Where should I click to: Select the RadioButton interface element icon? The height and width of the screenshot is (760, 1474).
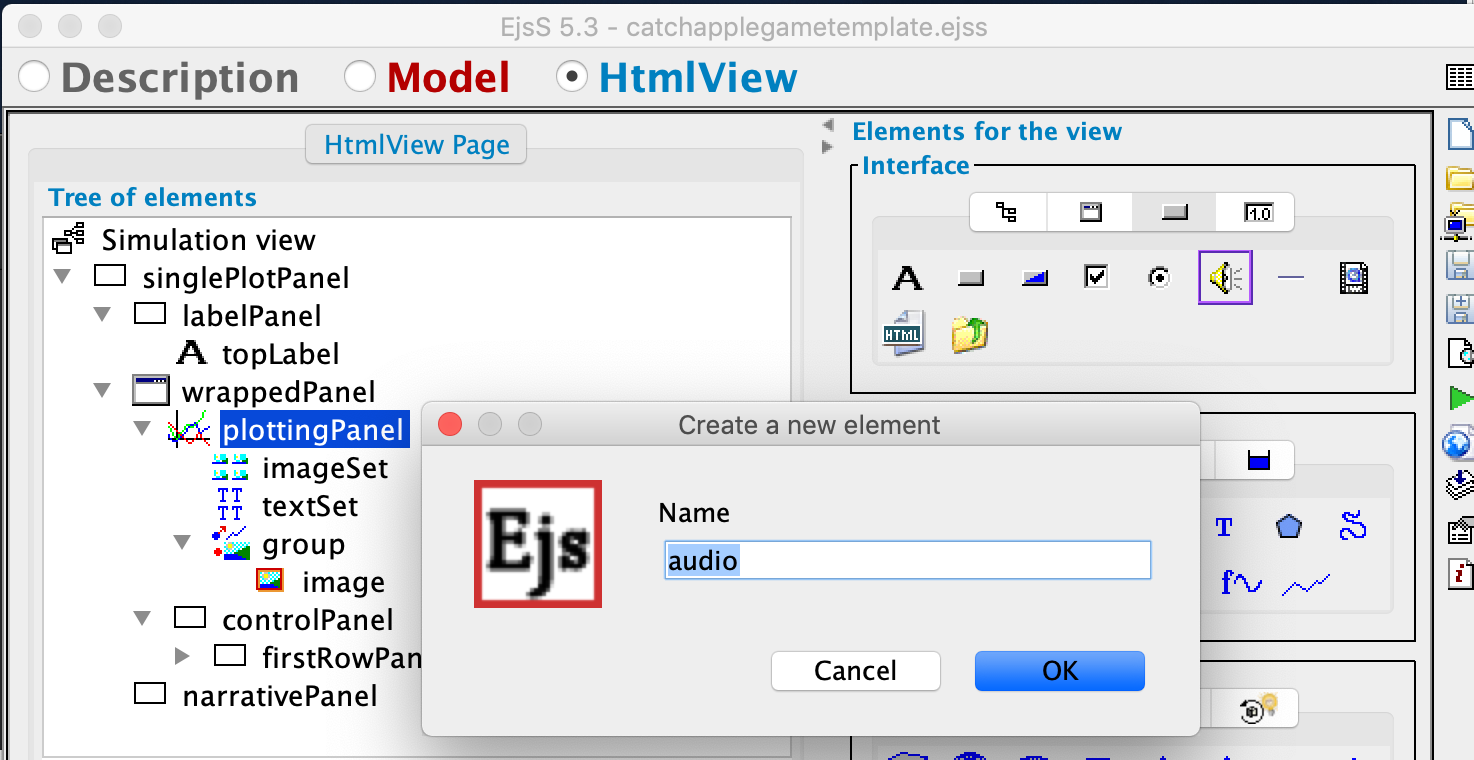click(x=1159, y=278)
